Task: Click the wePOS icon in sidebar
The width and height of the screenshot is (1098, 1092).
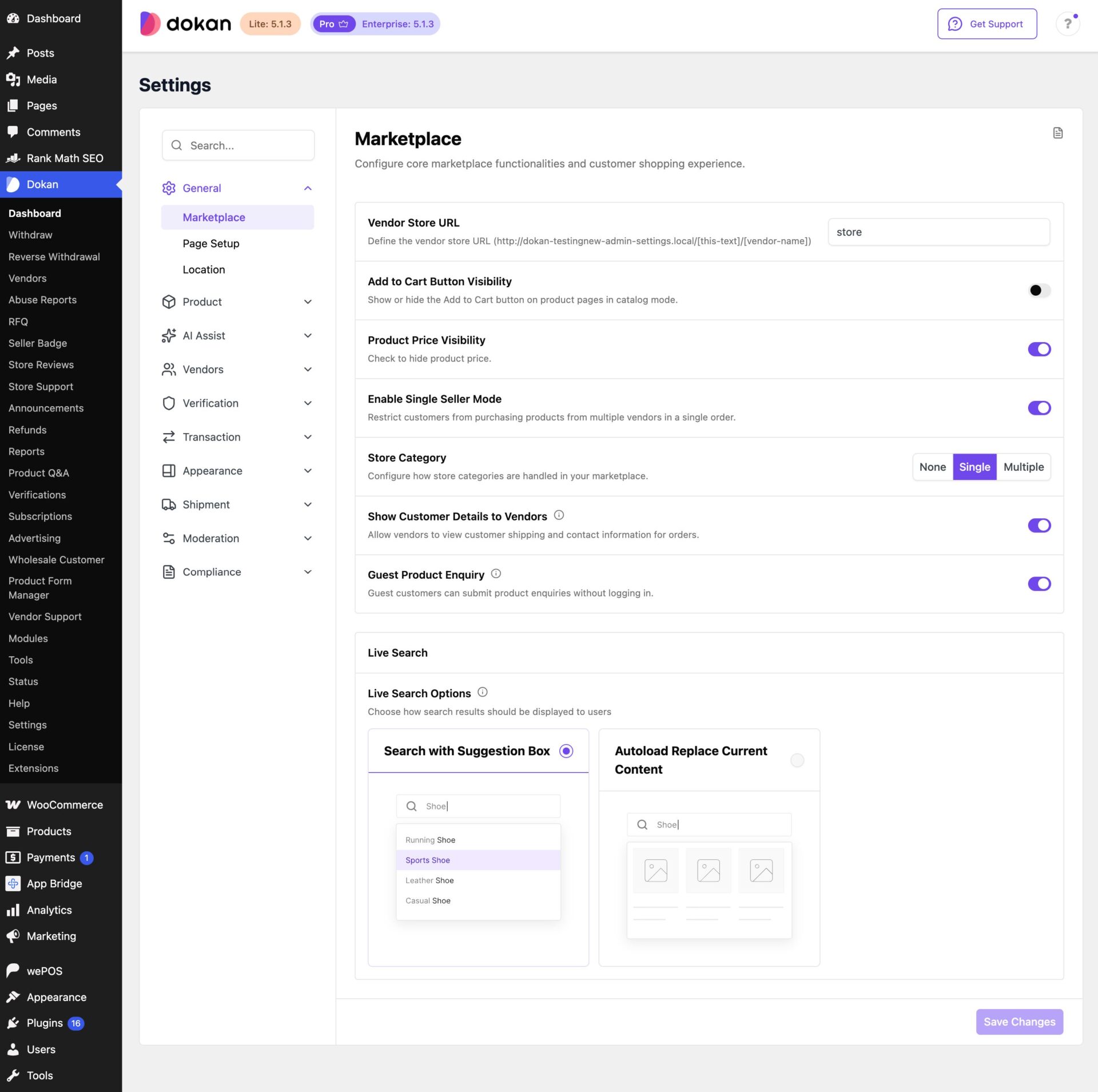Action: coord(13,971)
